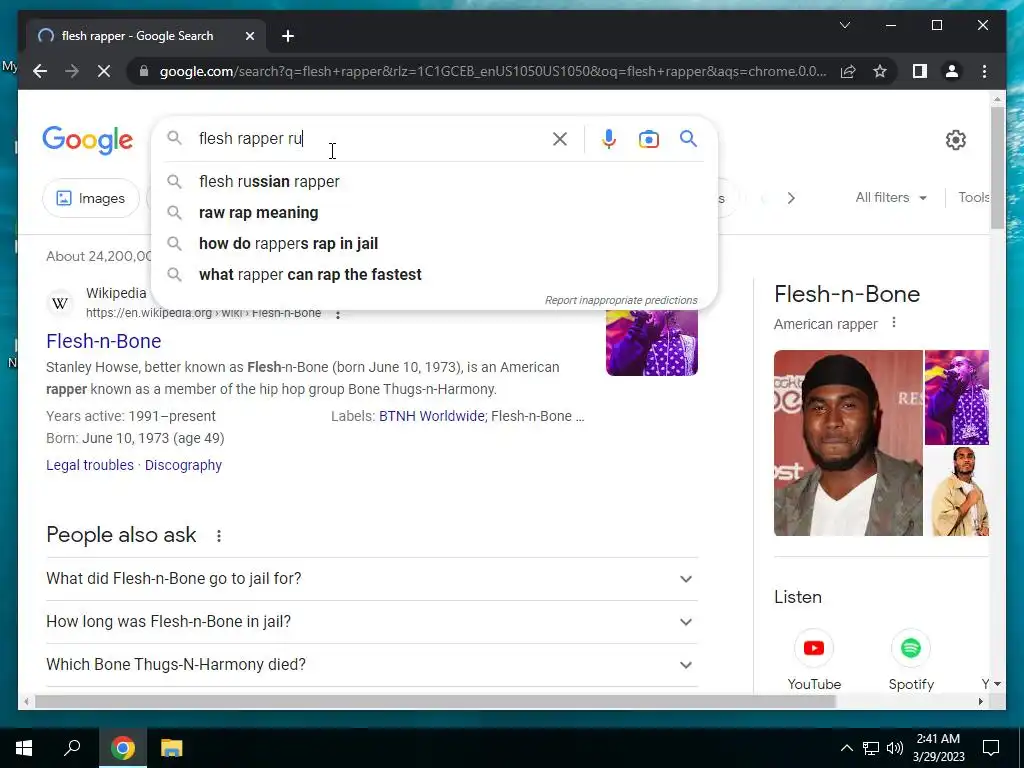Show more filter chips with right chevron
1024x768 pixels.
[791, 198]
